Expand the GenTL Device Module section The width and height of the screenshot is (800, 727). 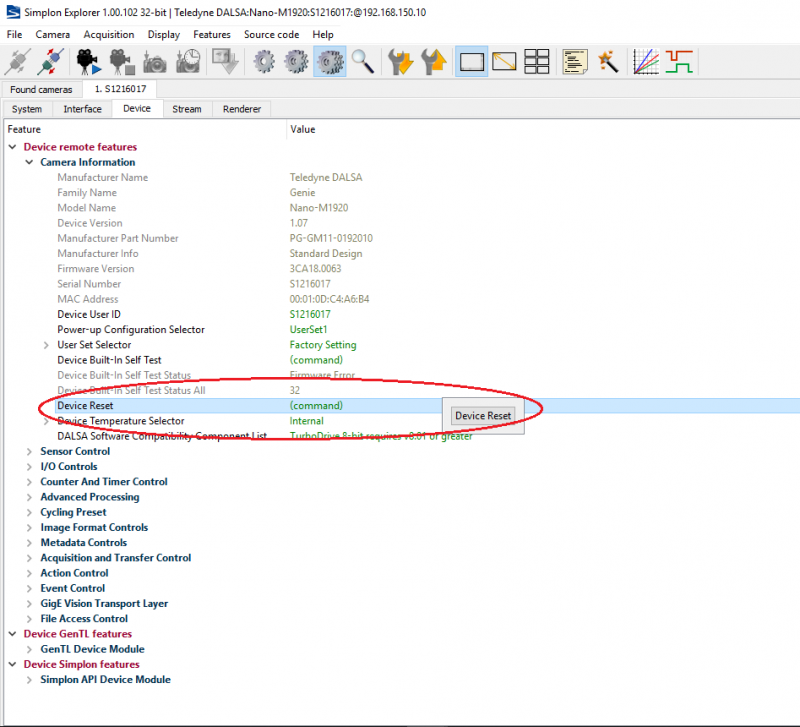tap(29, 649)
